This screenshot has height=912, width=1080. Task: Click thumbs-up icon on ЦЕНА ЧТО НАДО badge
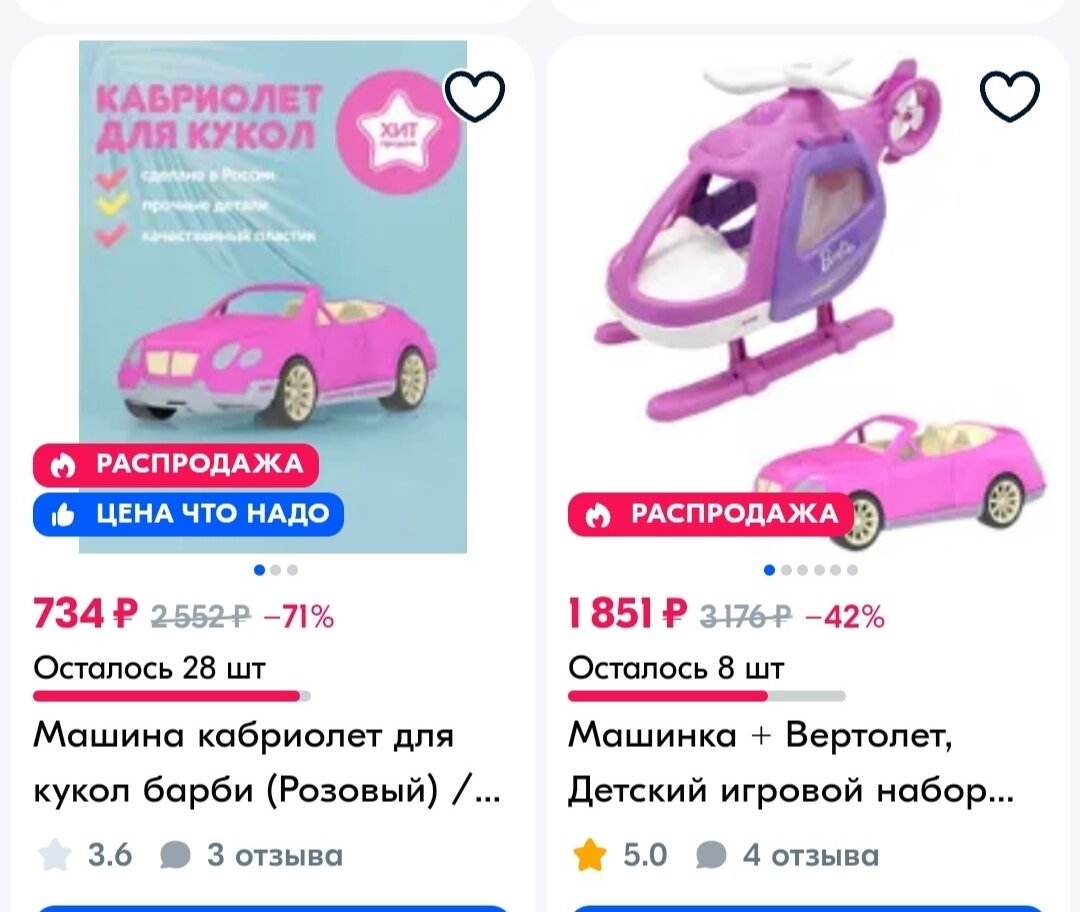point(64,514)
